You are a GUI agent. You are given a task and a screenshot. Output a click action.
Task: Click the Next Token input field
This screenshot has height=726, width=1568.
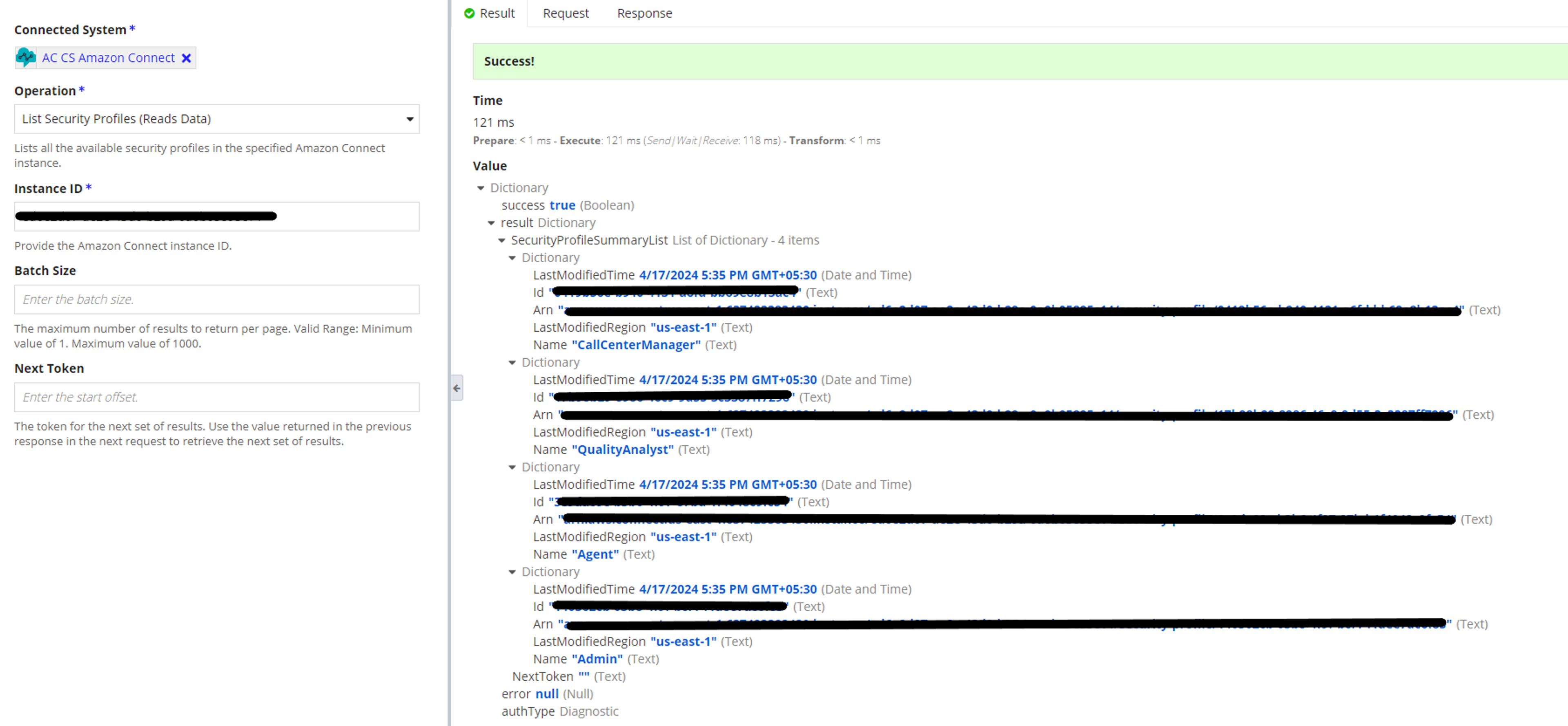point(217,397)
